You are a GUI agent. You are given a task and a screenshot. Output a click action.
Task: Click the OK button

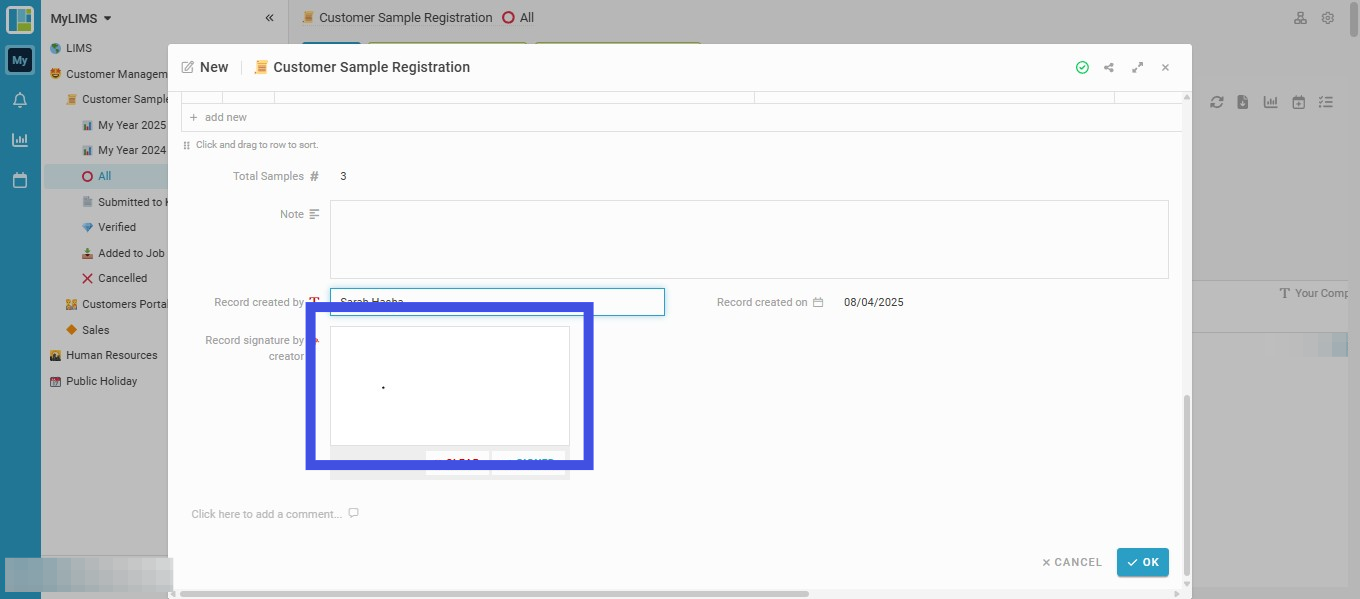[x=1143, y=562]
